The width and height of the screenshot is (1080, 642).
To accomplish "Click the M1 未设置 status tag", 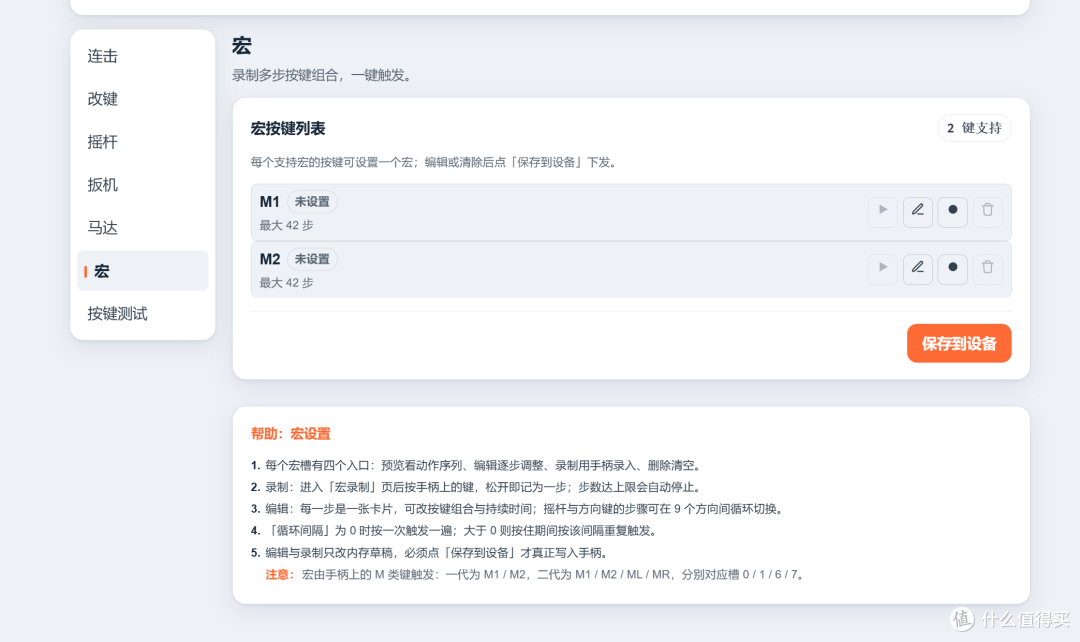I will 312,202.
